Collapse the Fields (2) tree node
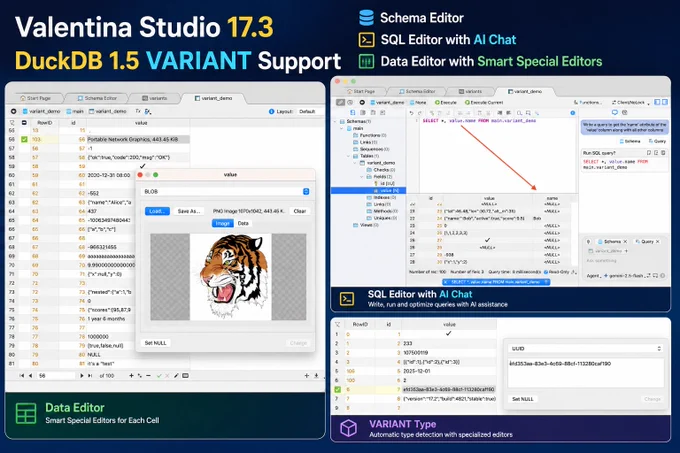680x453 pixels. pos(362,177)
